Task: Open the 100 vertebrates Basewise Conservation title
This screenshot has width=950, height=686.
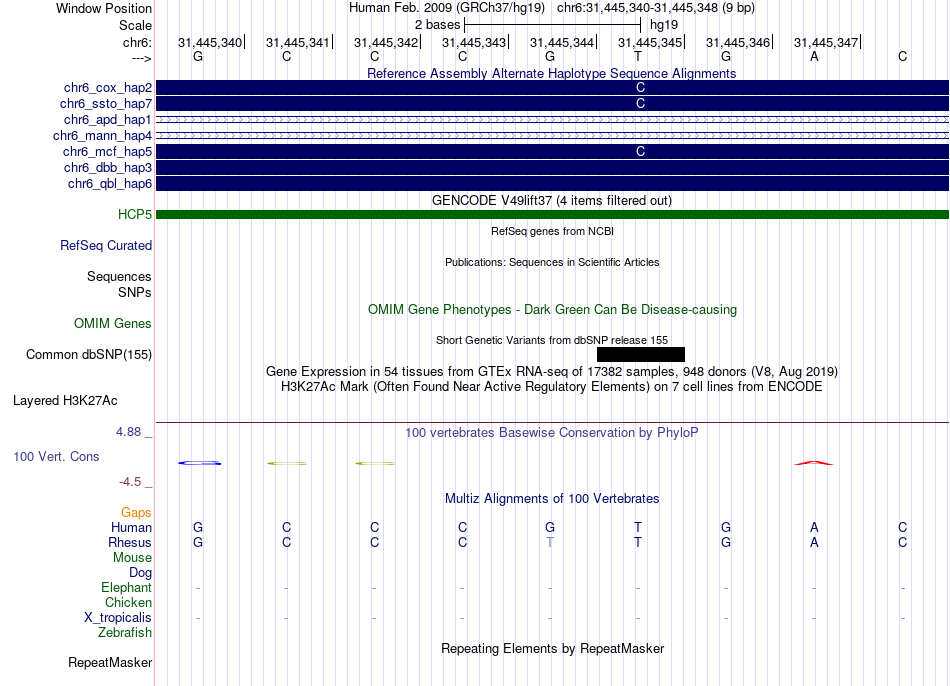Action: [x=552, y=433]
